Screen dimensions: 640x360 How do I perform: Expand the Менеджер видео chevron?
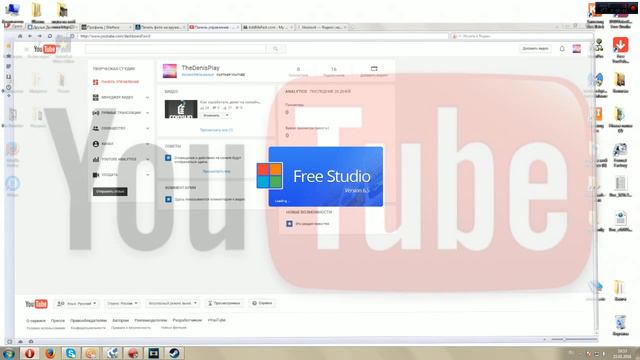pos(147,98)
